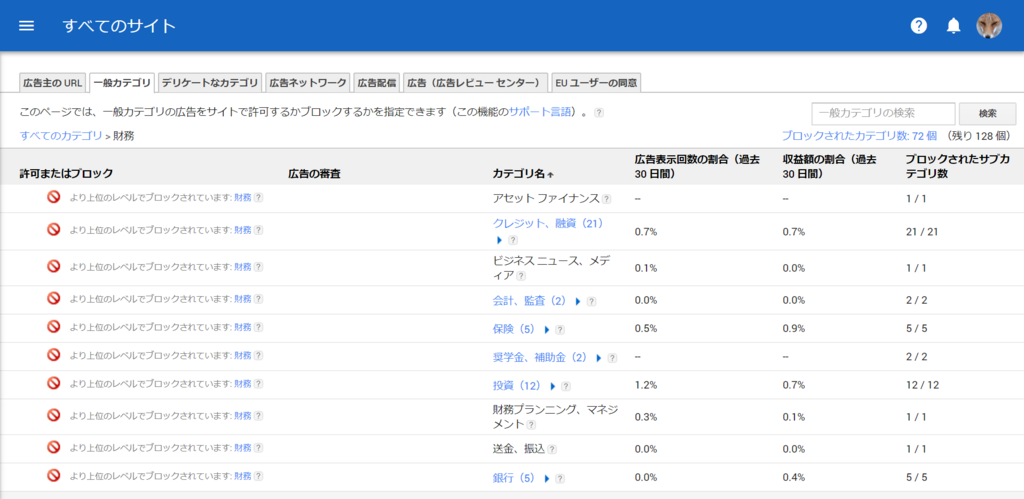Click the 広告表示回数の割合 column header

point(697,167)
